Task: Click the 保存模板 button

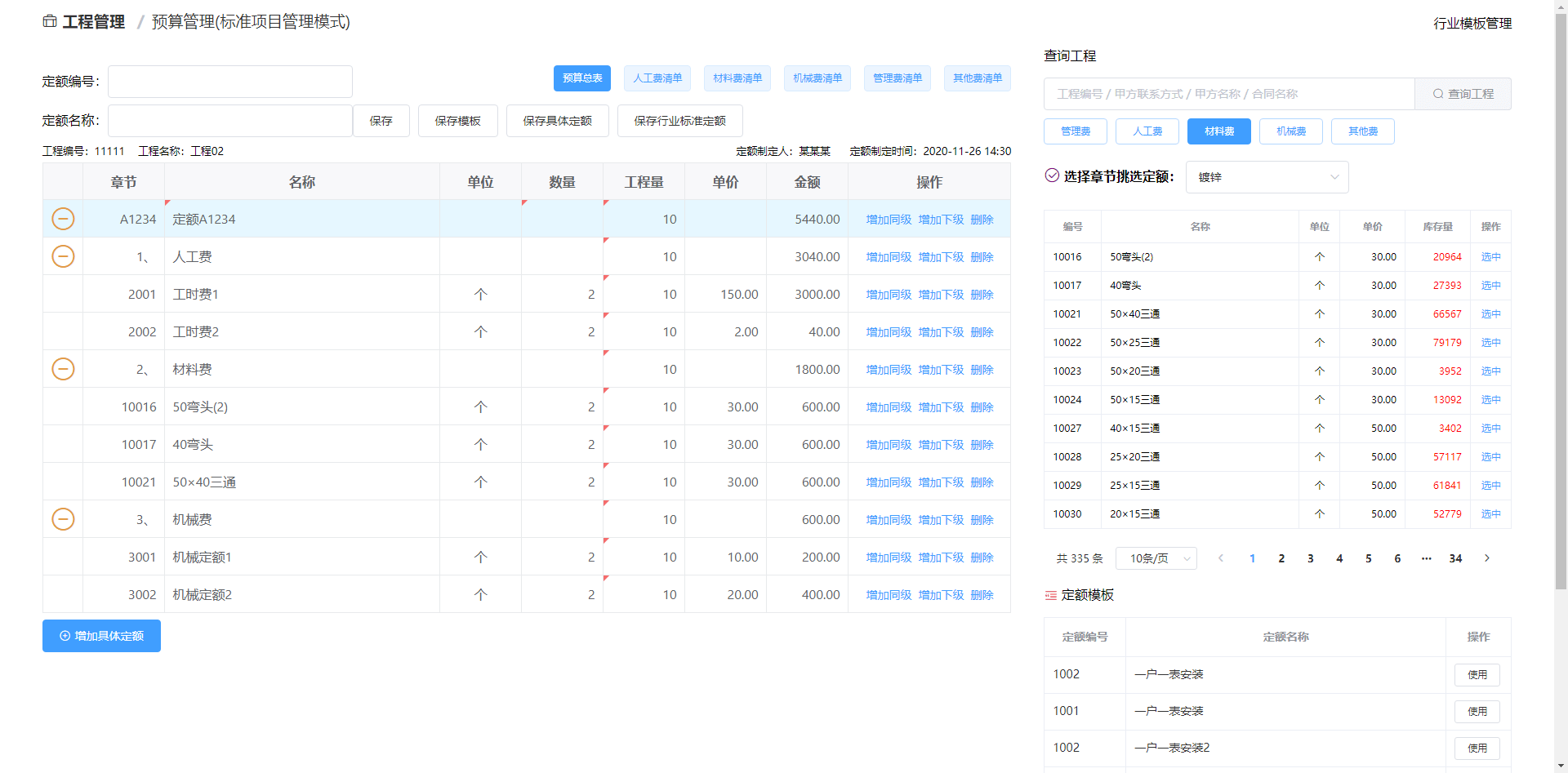Action: (457, 120)
